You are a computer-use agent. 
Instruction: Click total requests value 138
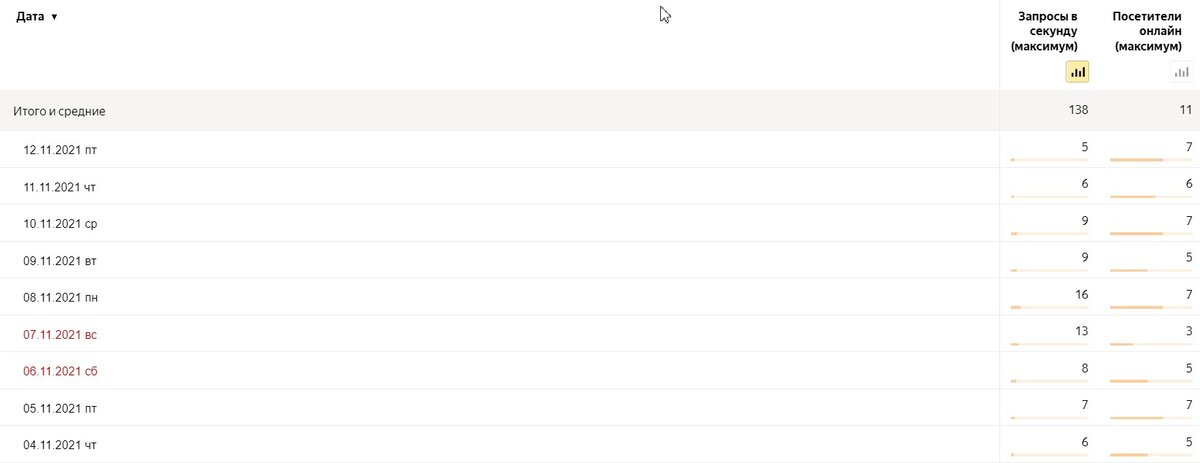tap(1078, 110)
